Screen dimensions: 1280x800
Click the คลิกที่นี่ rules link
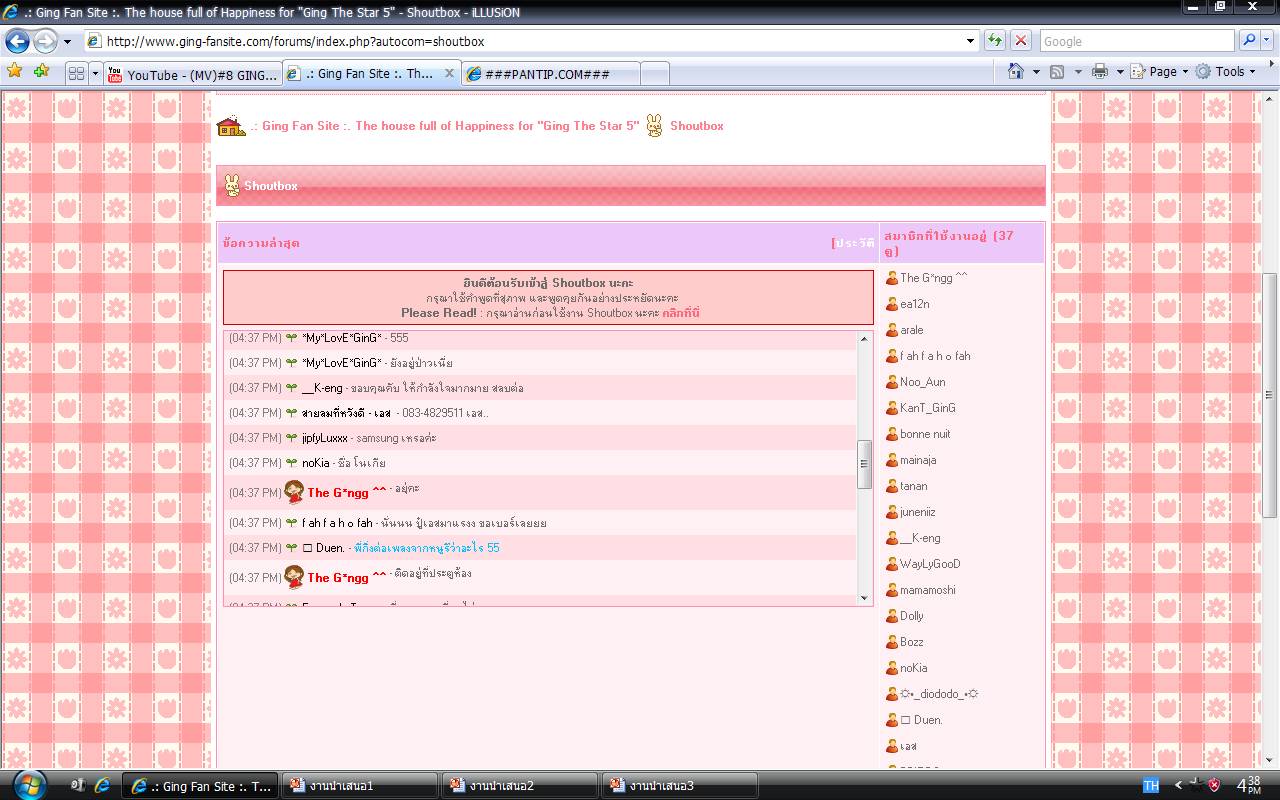(681, 313)
